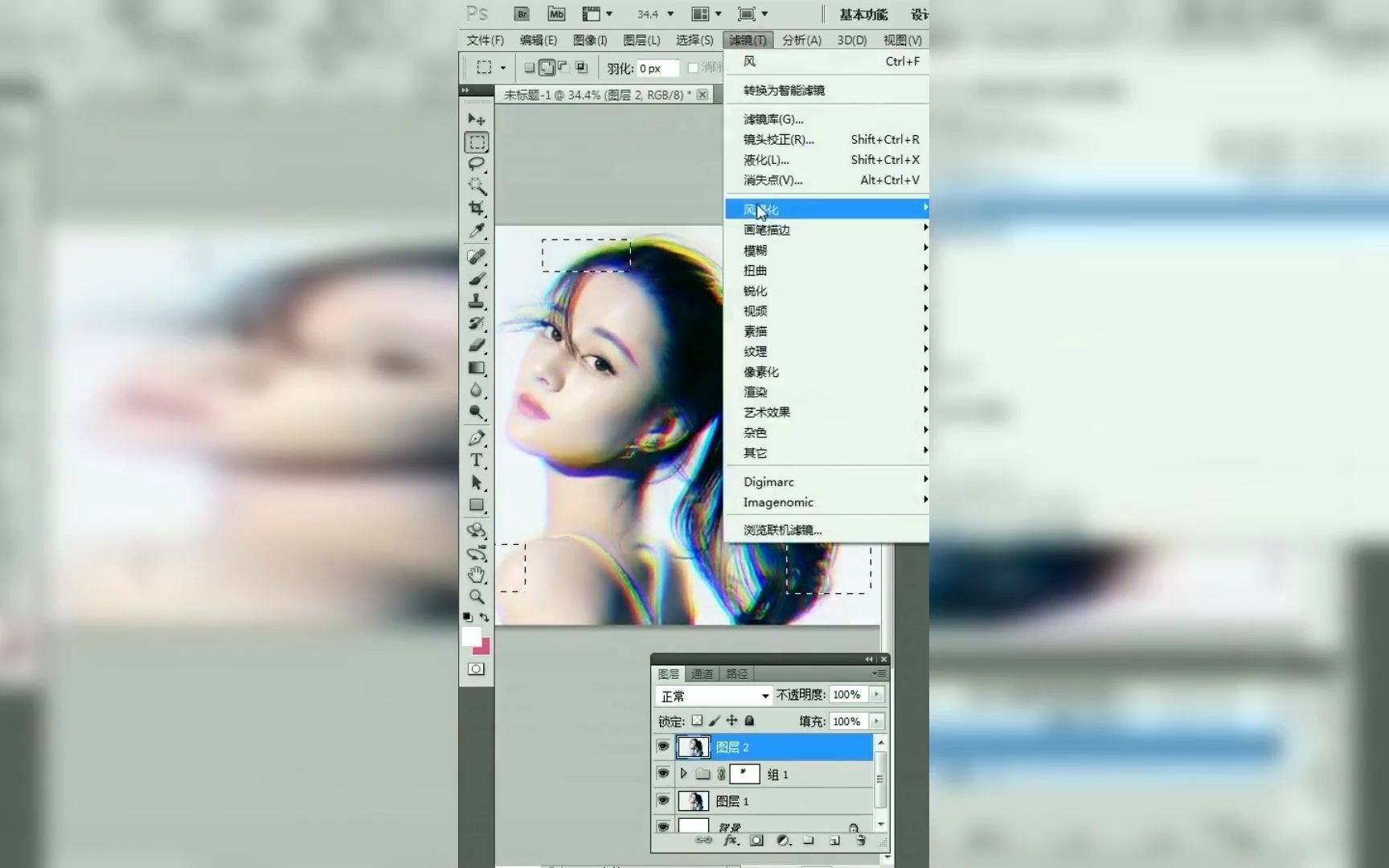
Task: Select the Eyedropper tool
Action: click(x=477, y=230)
